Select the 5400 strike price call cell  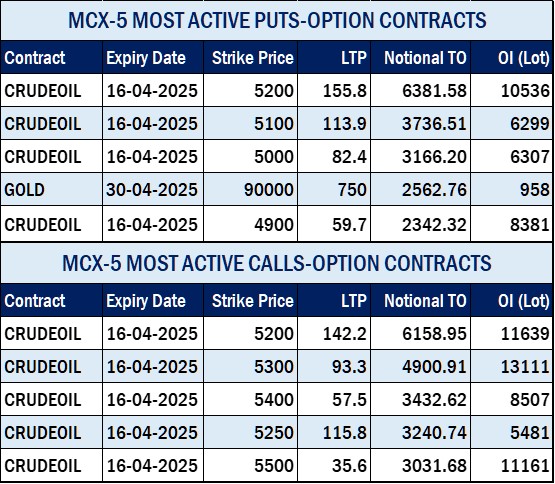(251, 399)
